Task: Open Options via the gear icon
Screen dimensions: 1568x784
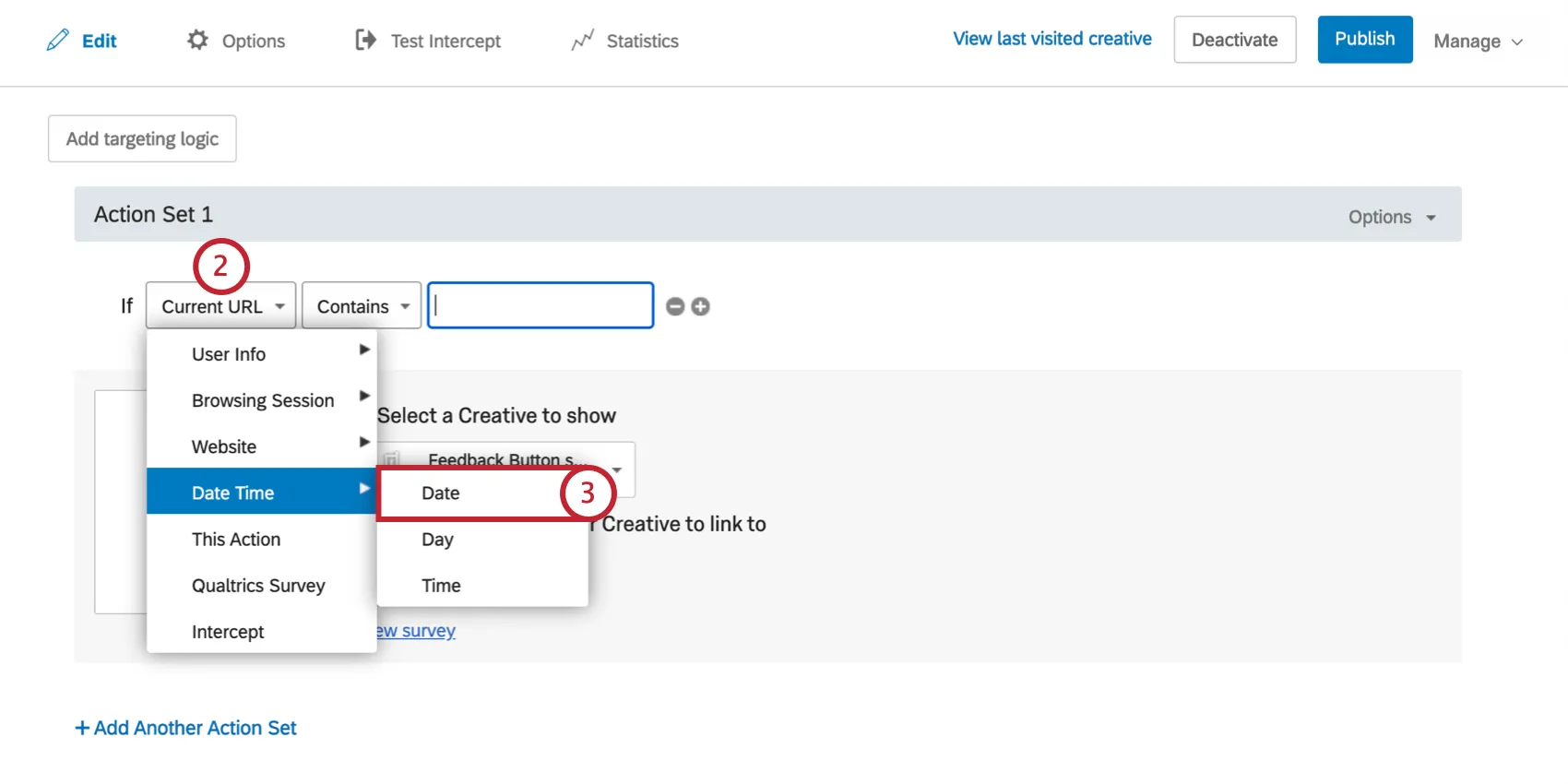Action: [x=197, y=40]
